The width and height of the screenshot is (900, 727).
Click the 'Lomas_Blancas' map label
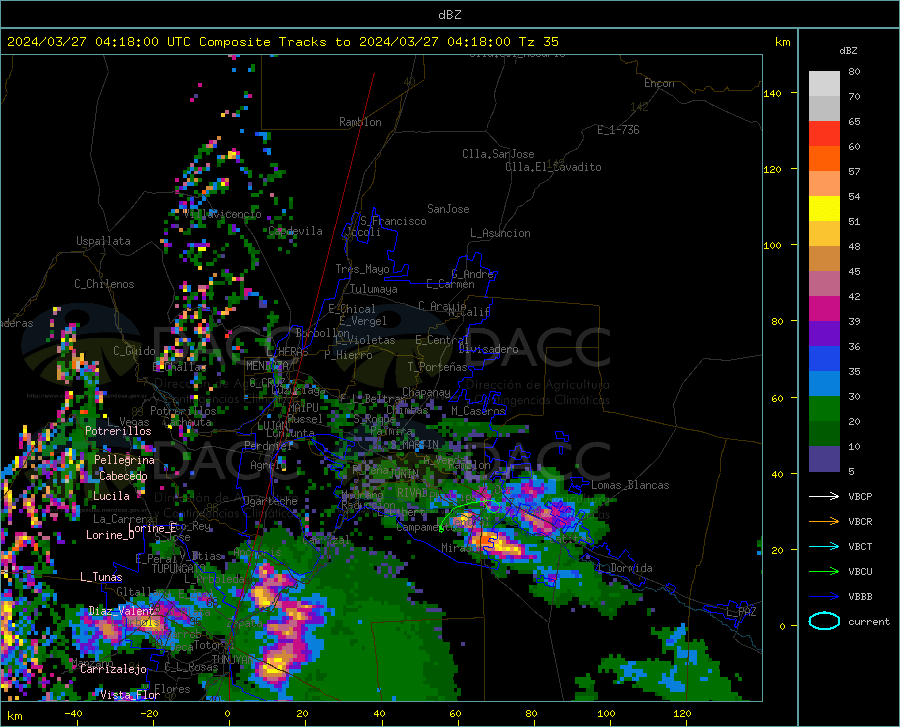tap(630, 485)
